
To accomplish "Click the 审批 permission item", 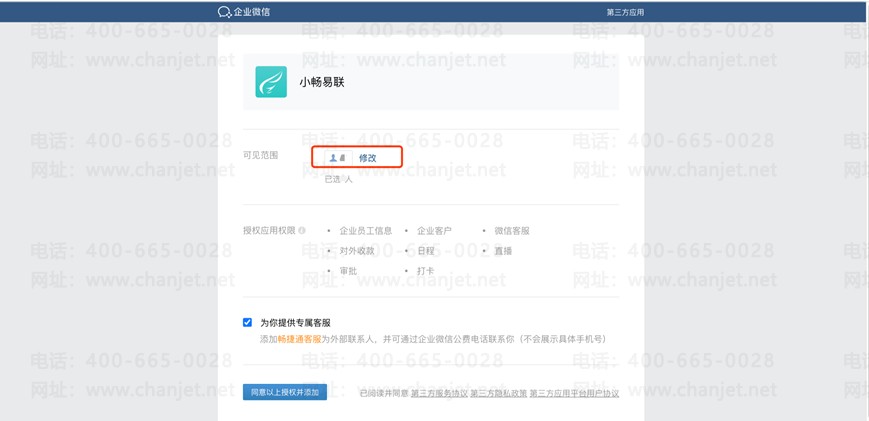I will [x=349, y=271].
